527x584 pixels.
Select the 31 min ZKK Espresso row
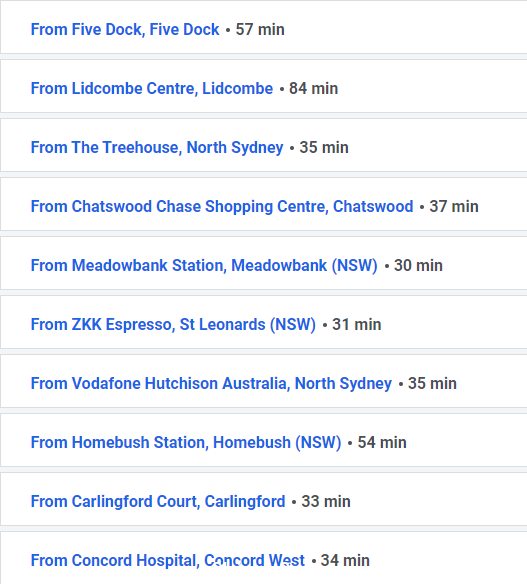tap(263, 322)
